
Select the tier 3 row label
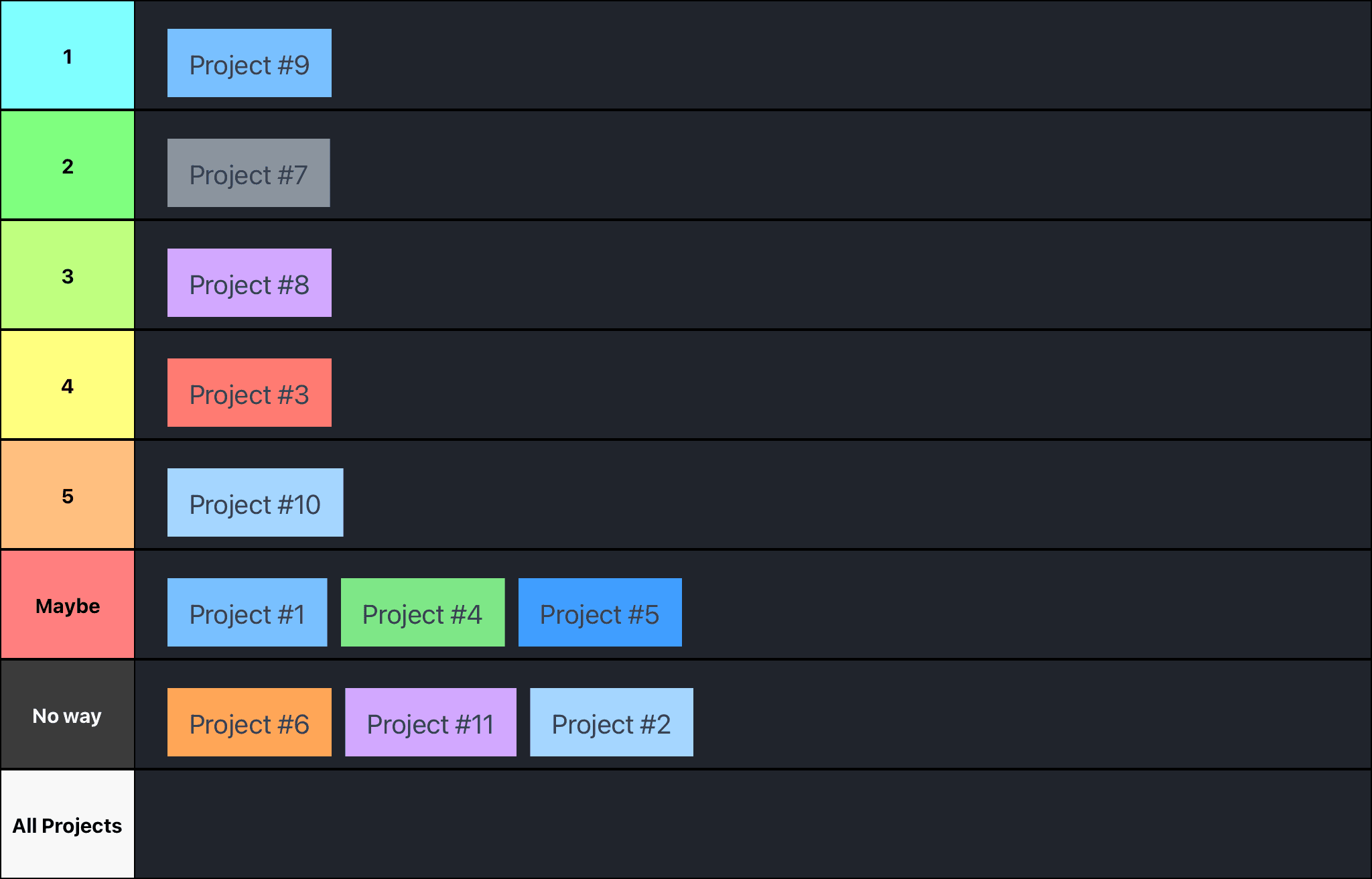[68, 275]
